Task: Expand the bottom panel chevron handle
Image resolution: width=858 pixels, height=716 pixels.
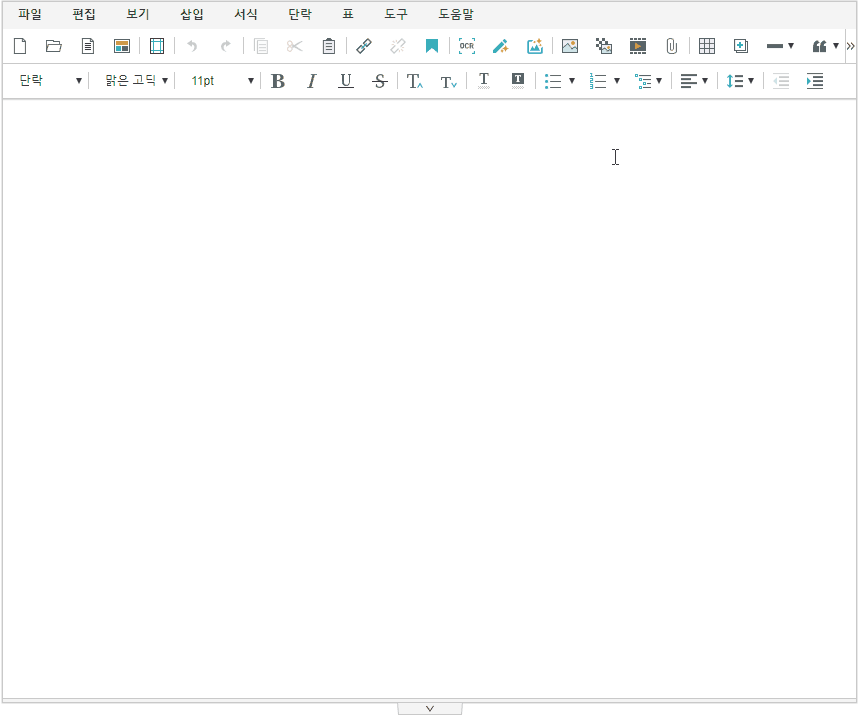Action: [430, 708]
